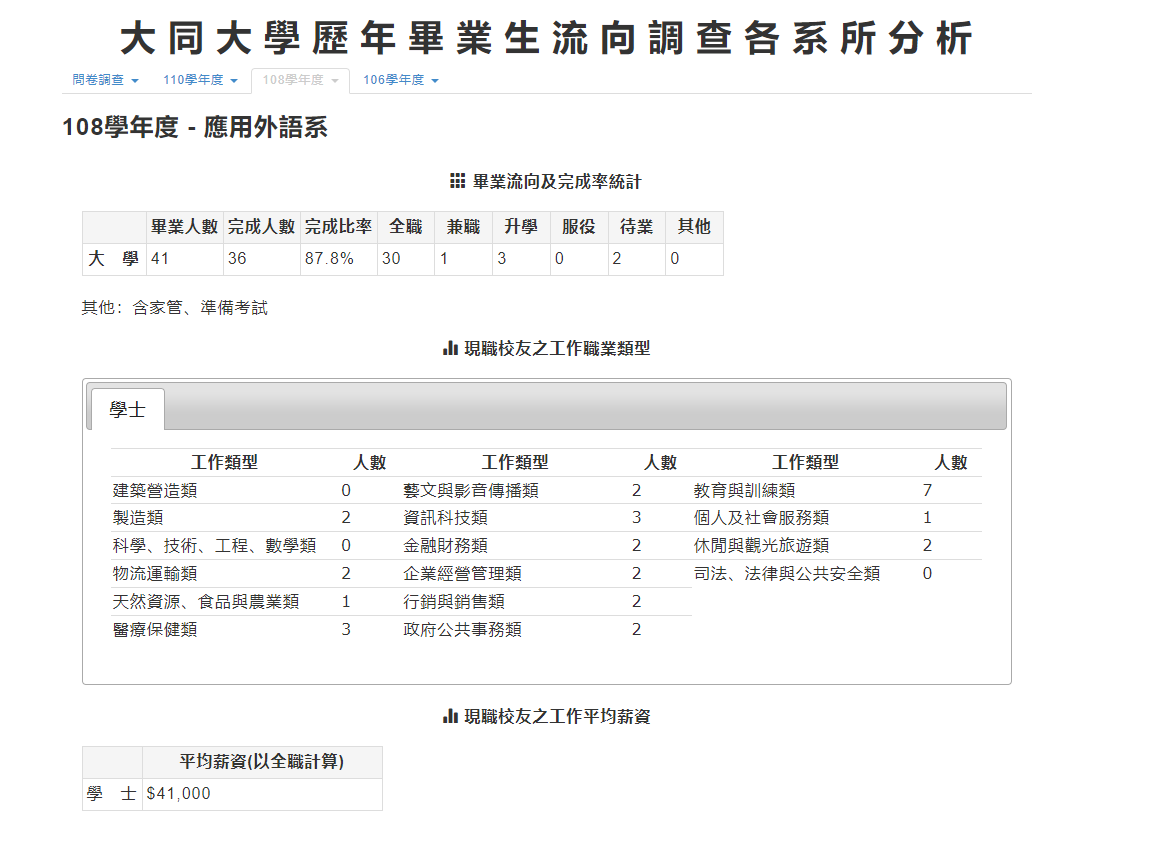
Task: Expand the 106學年度 dropdown tab
Action: tap(400, 80)
